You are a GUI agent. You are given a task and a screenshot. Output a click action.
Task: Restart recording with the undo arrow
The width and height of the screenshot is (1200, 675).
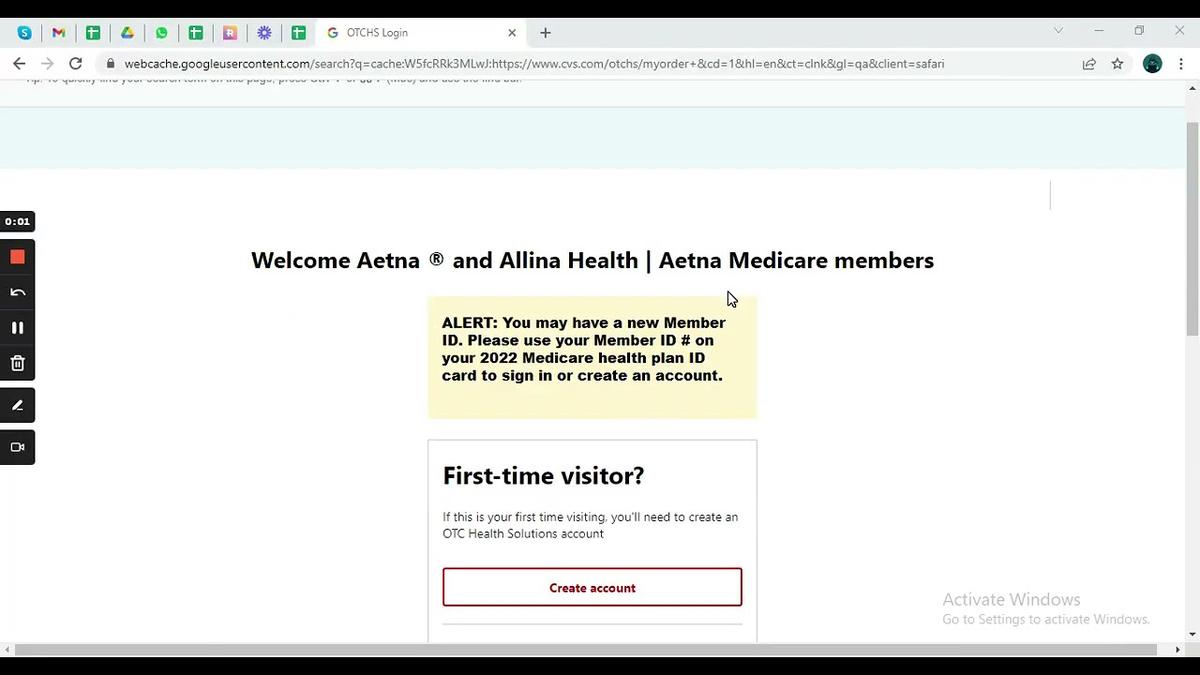pos(17,292)
